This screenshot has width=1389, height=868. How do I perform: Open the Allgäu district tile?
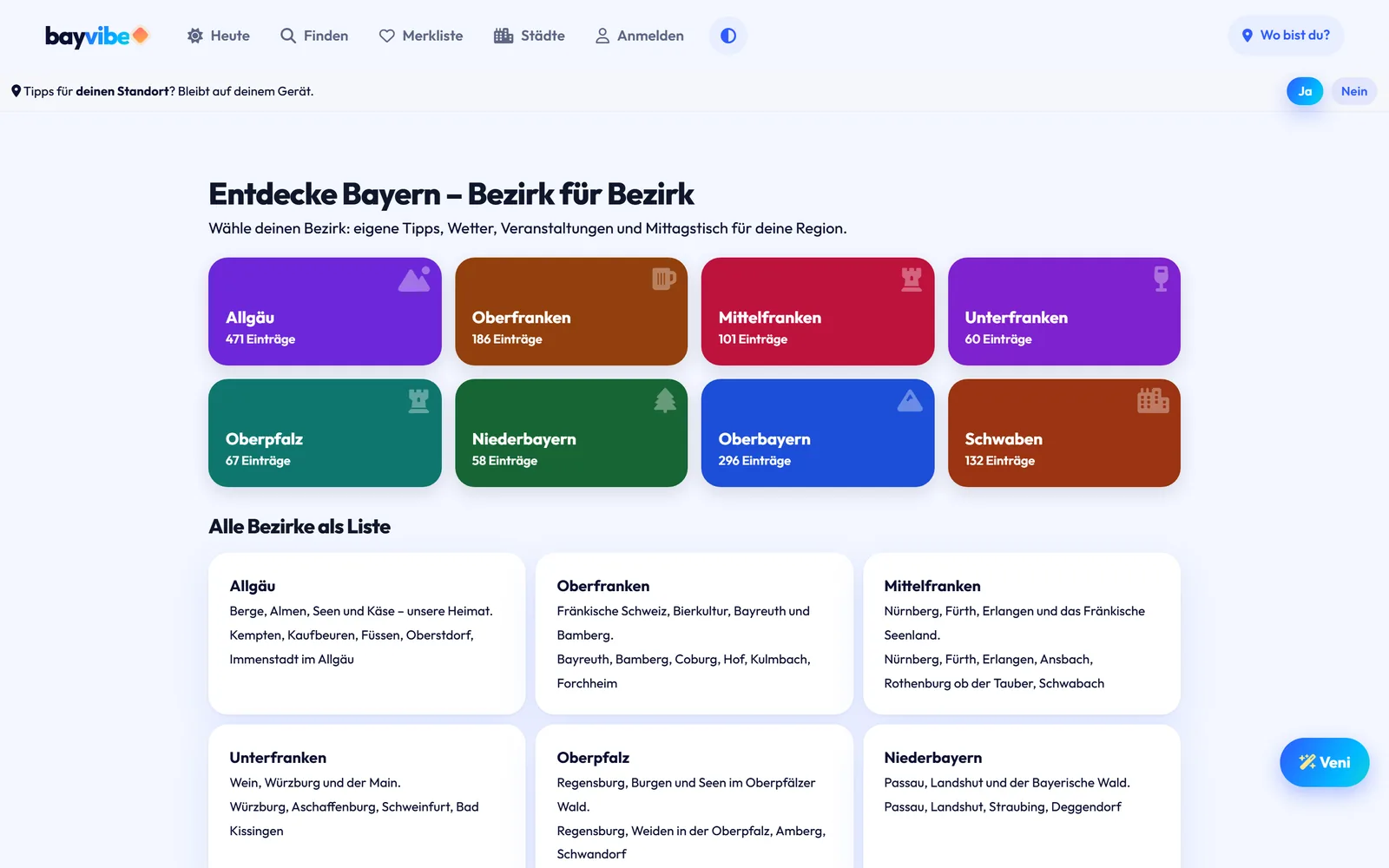click(325, 312)
